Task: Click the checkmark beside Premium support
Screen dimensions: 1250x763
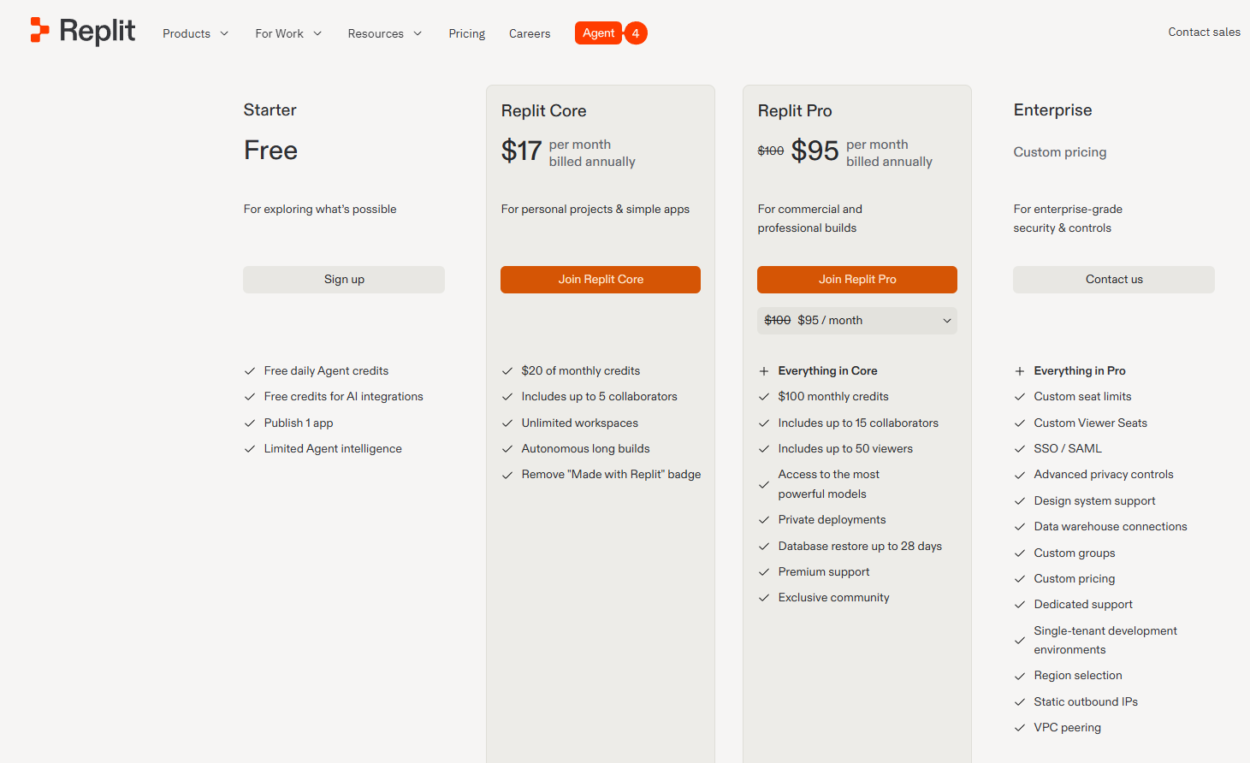Action: [765, 572]
